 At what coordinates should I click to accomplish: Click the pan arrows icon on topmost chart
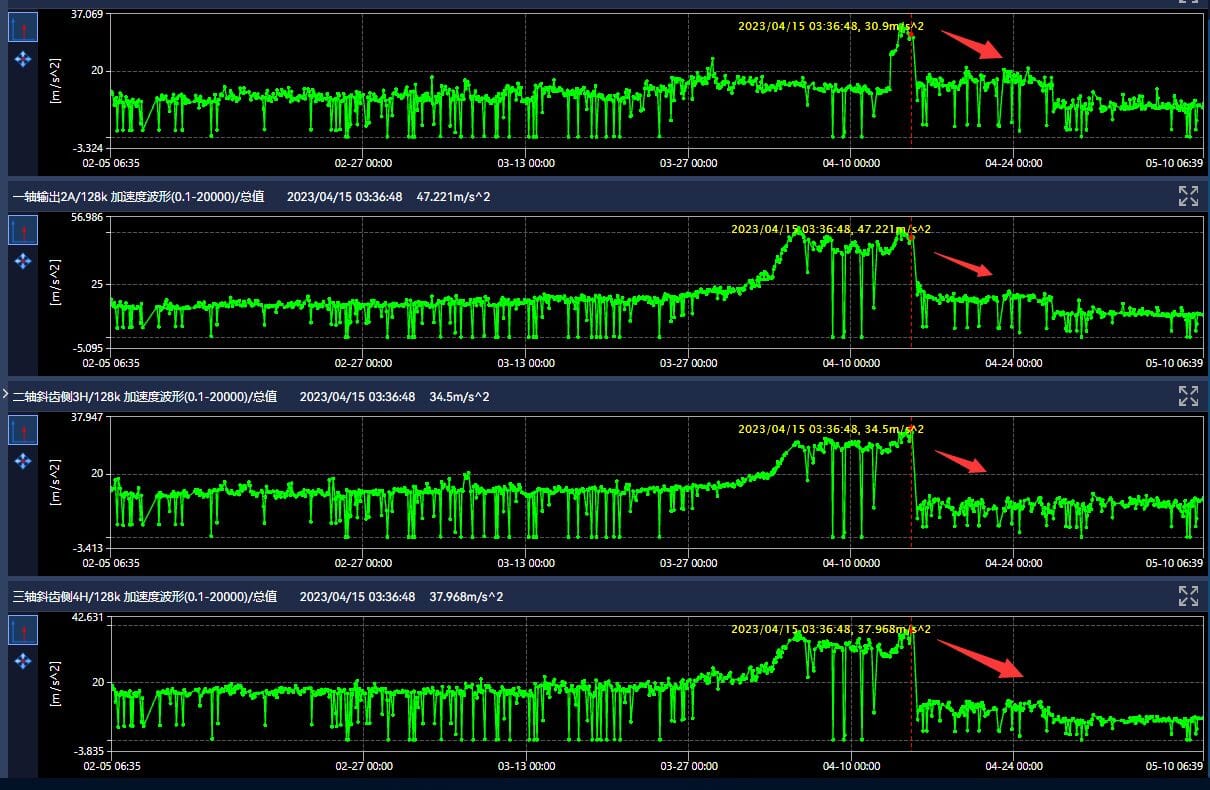23,60
